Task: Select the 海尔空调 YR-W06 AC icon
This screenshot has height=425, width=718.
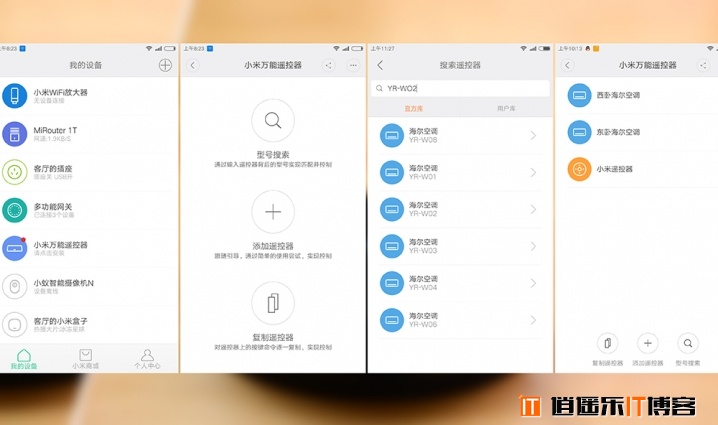Action: 392,320
